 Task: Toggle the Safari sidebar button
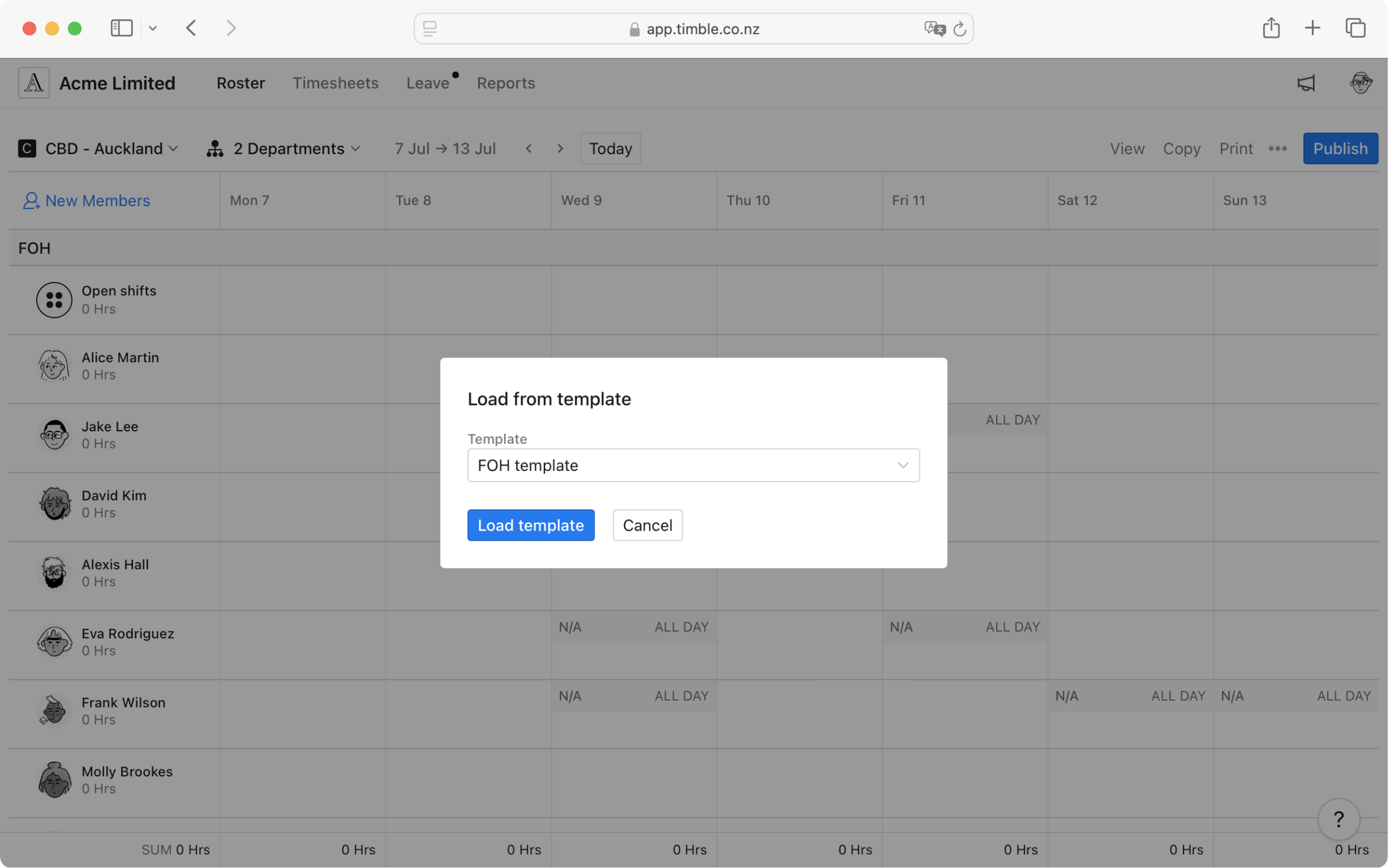(122, 28)
